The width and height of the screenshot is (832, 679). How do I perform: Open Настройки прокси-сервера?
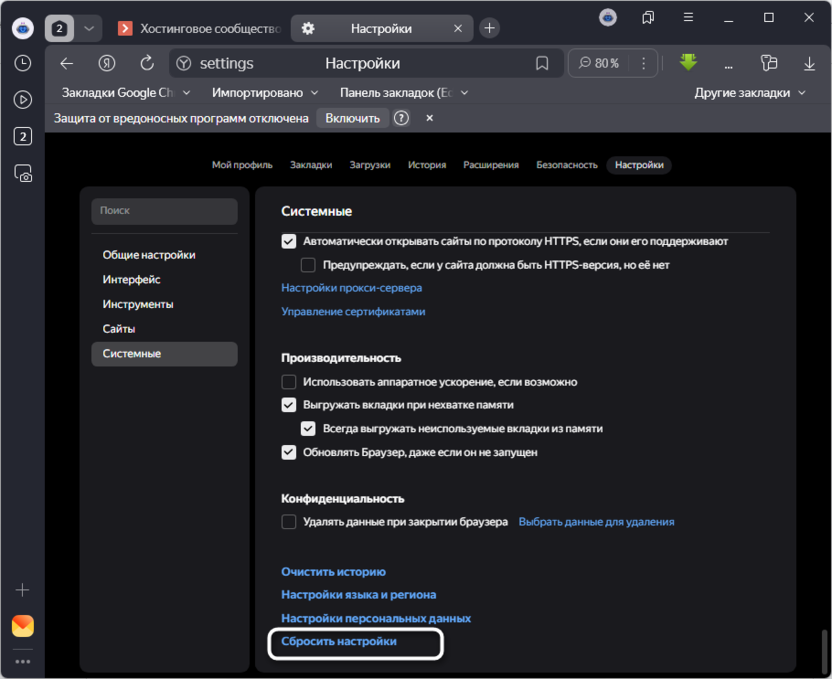352,288
